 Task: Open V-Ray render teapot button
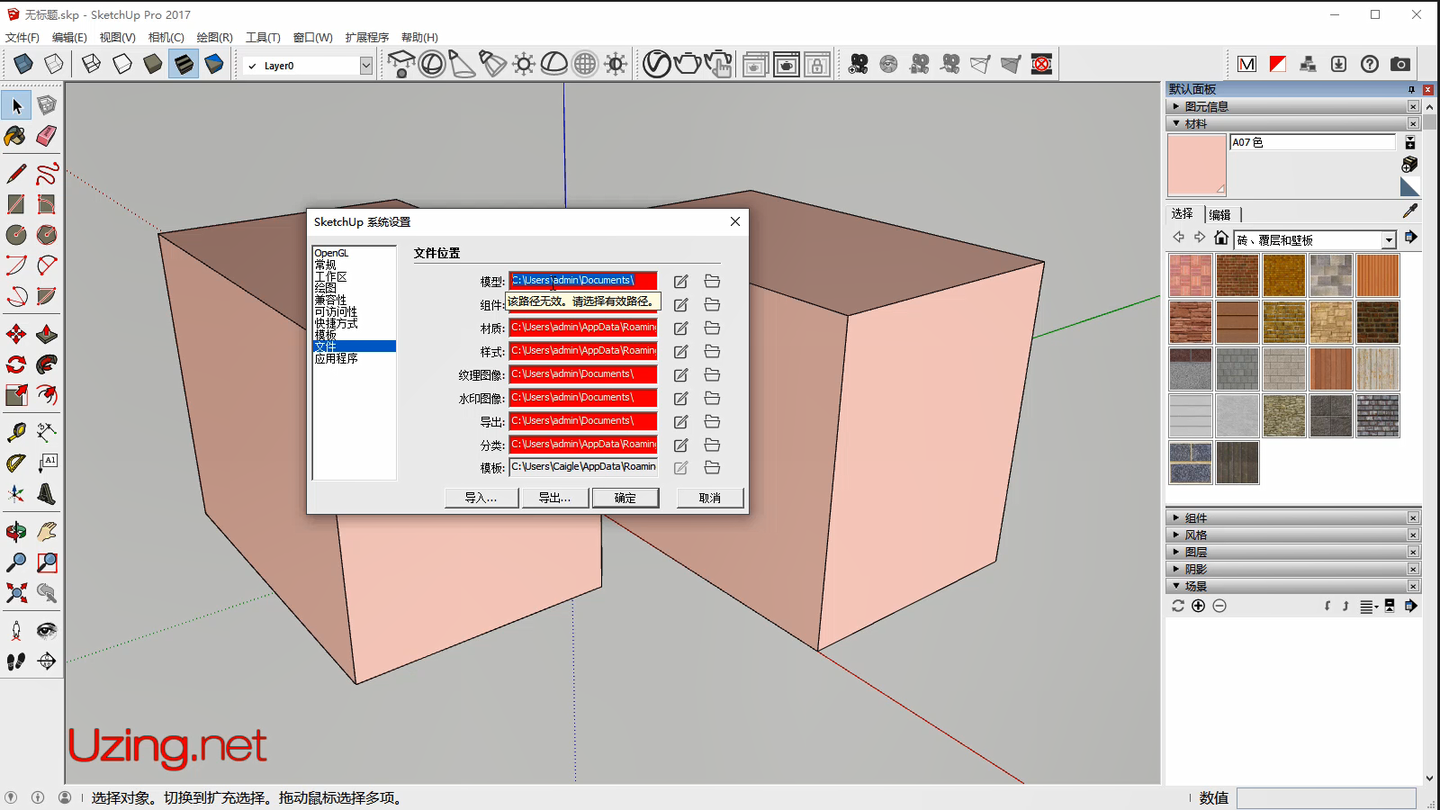[x=687, y=64]
